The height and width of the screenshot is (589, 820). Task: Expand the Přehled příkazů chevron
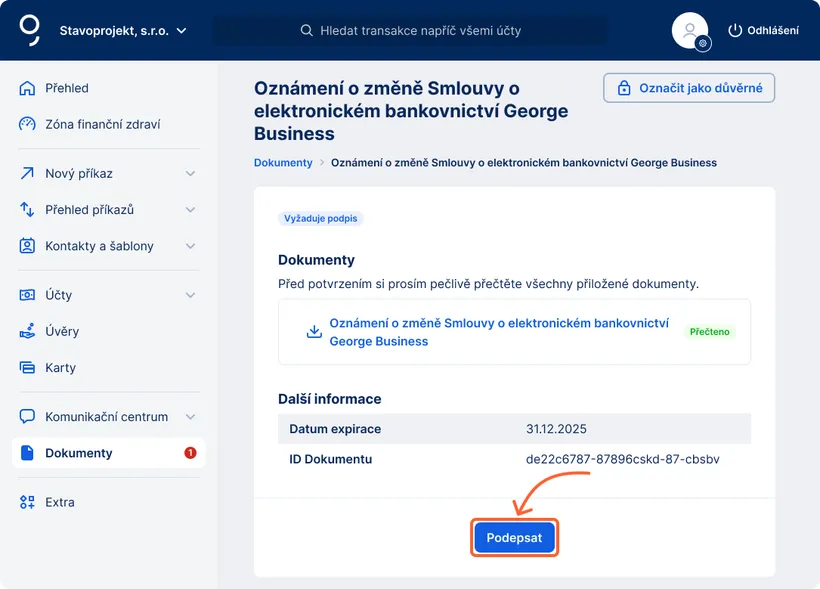pos(190,210)
